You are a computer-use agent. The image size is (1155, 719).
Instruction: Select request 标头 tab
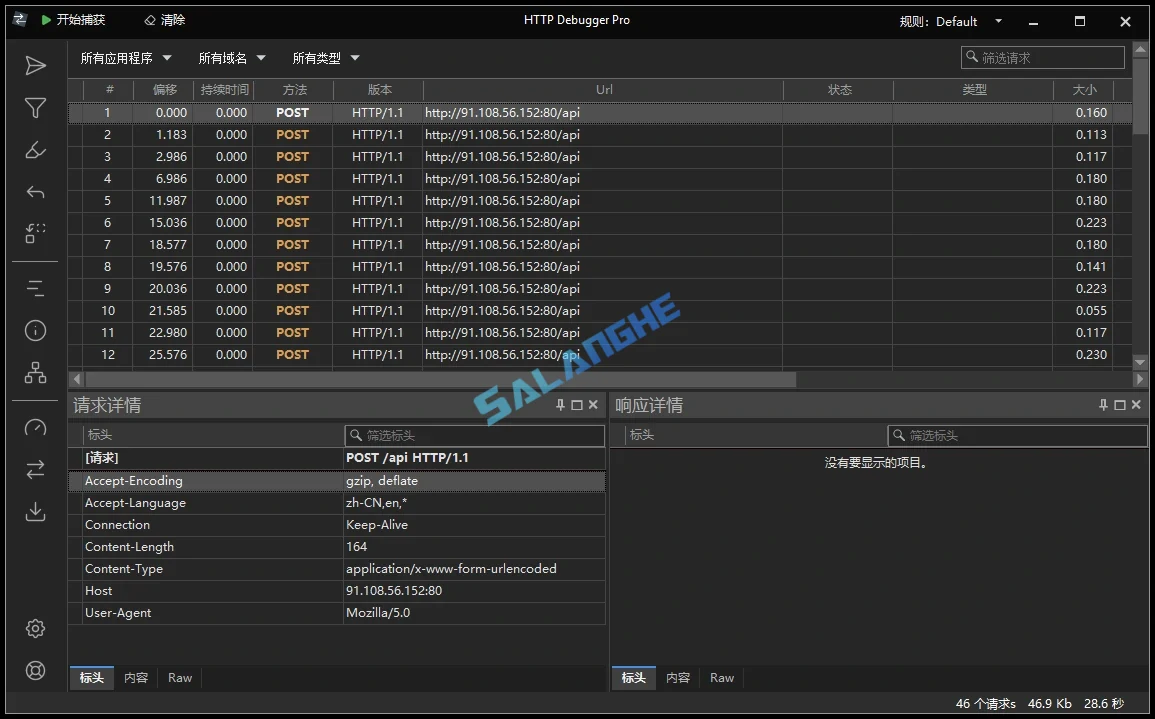click(92, 678)
